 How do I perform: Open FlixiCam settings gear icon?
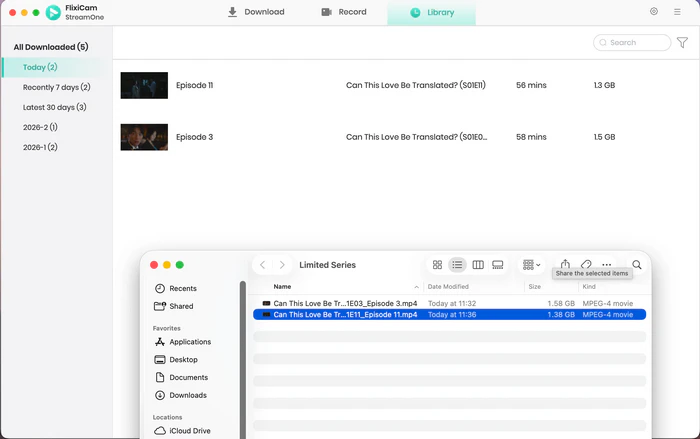click(654, 12)
